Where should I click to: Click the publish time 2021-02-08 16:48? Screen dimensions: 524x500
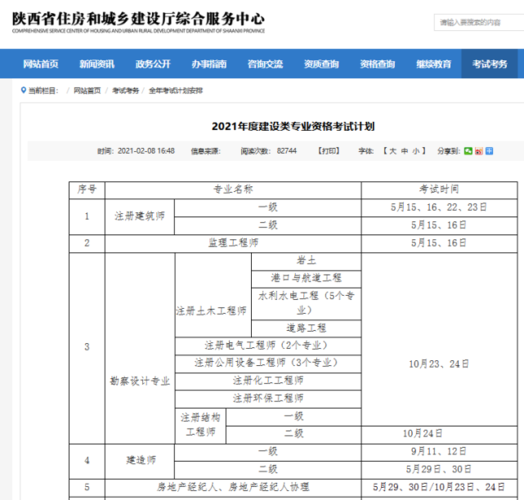pyautogui.click(x=146, y=151)
